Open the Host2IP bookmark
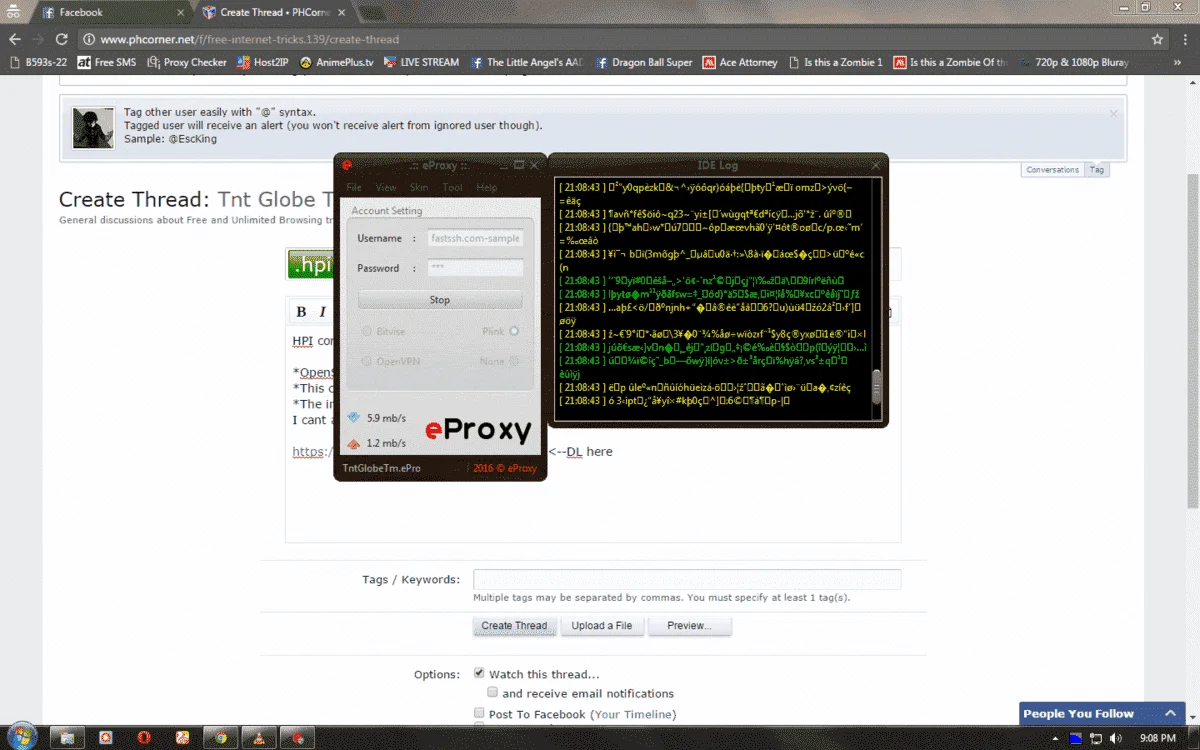 [264, 62]
